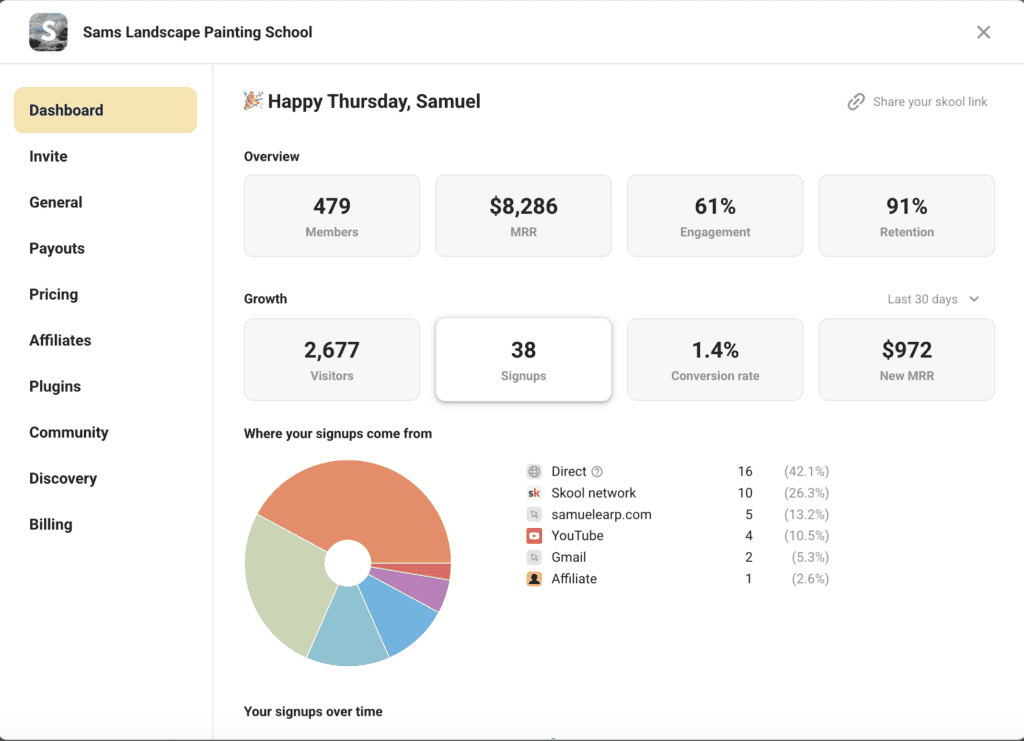
Task: Click the help question mark beside Direct
Action: [x=597, y=472]
